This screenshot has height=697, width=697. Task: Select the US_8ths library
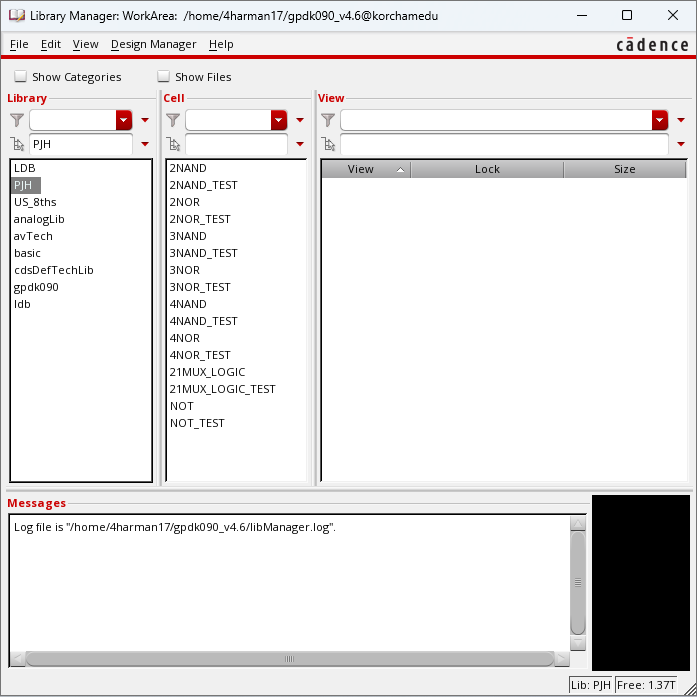pyautogui.click(x=35, y=202)
